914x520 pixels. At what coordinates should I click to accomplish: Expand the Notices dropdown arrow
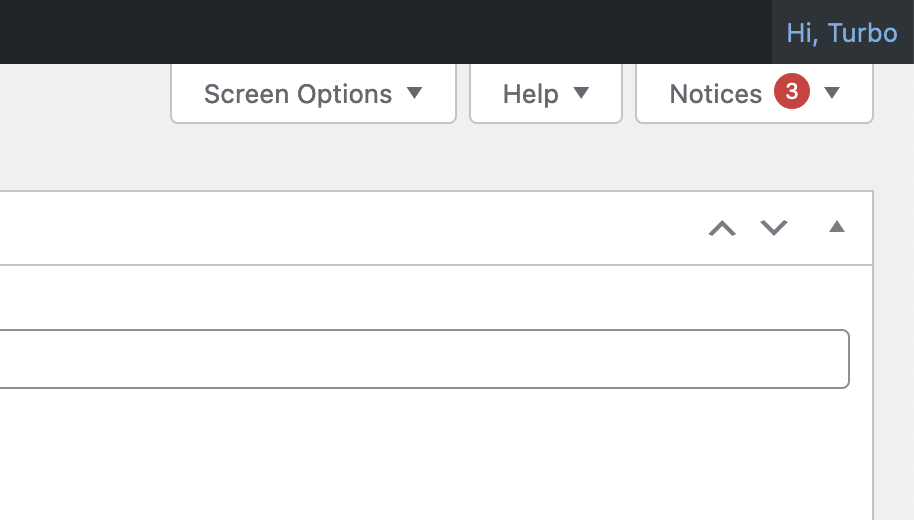(832, 93)
